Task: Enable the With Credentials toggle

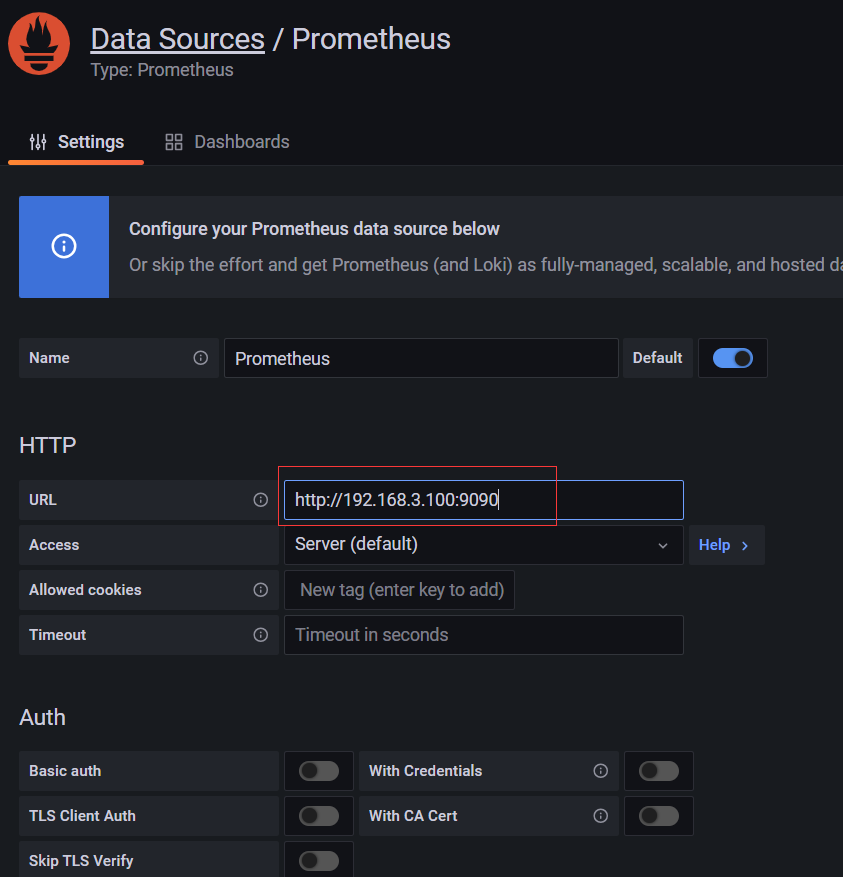Action: click(659, 771)
